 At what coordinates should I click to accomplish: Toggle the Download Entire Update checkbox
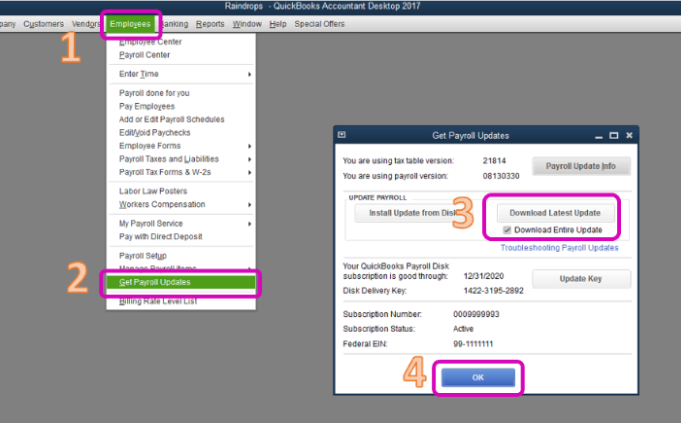click(507, 230)
